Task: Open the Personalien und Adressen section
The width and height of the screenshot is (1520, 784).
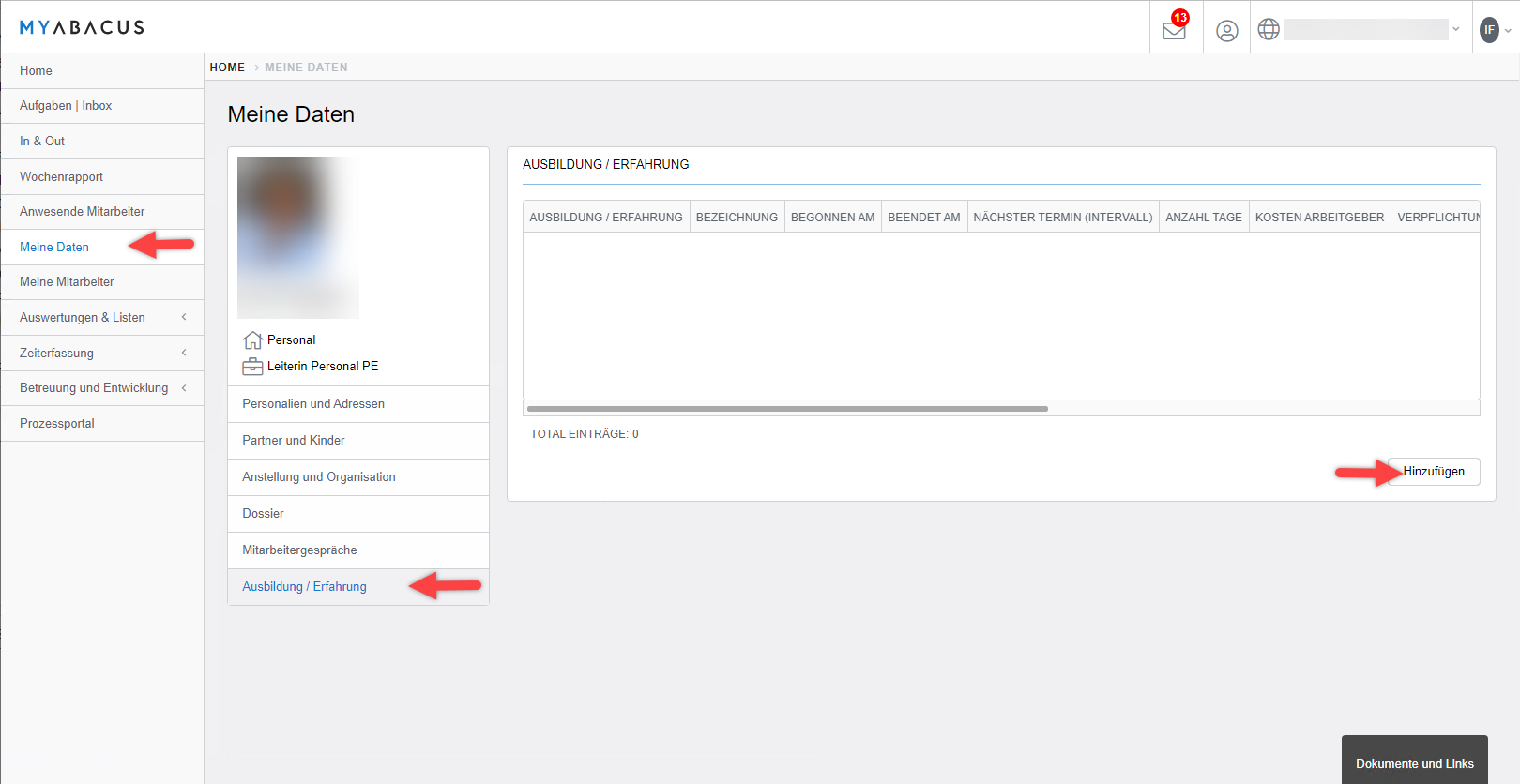Action: pyautogui.click(x=358, y=404)
